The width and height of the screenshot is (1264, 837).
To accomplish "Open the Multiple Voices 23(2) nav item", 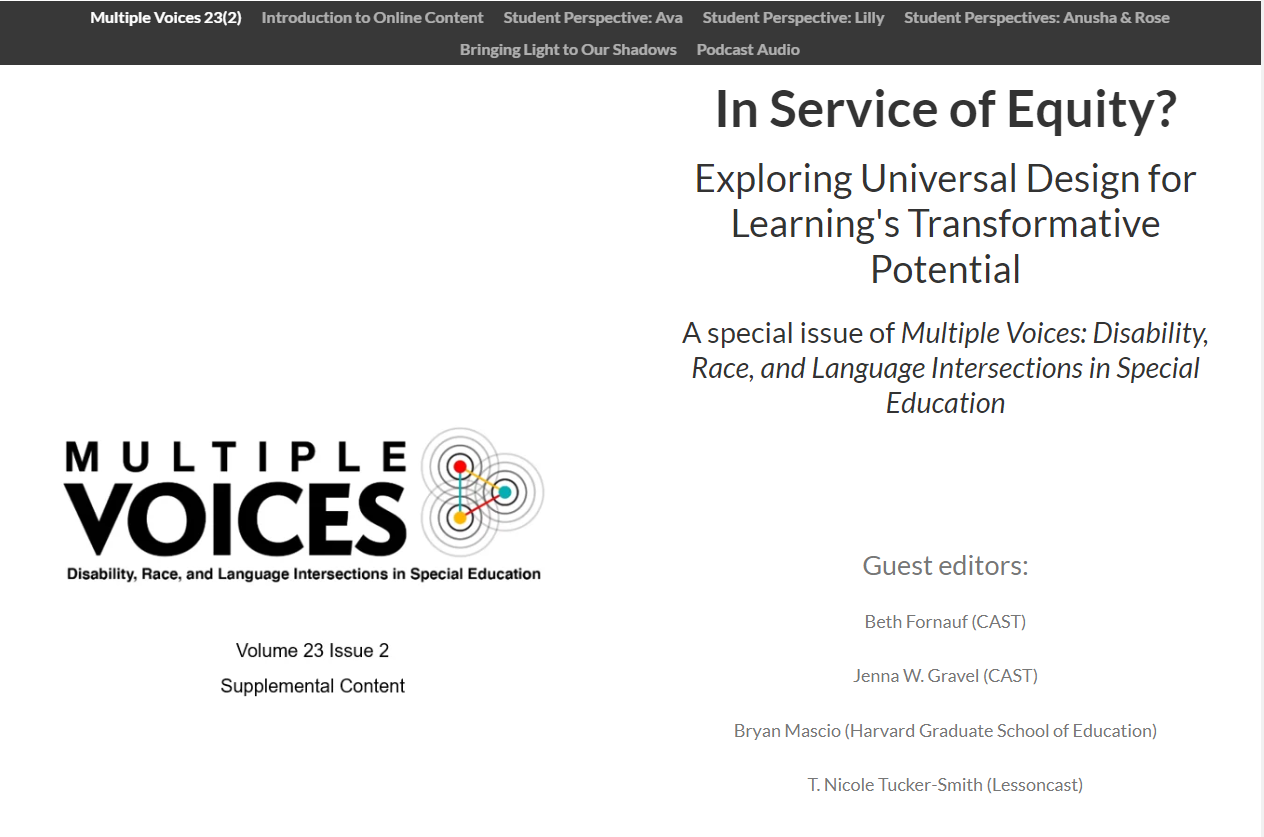I will pos(166,17).
